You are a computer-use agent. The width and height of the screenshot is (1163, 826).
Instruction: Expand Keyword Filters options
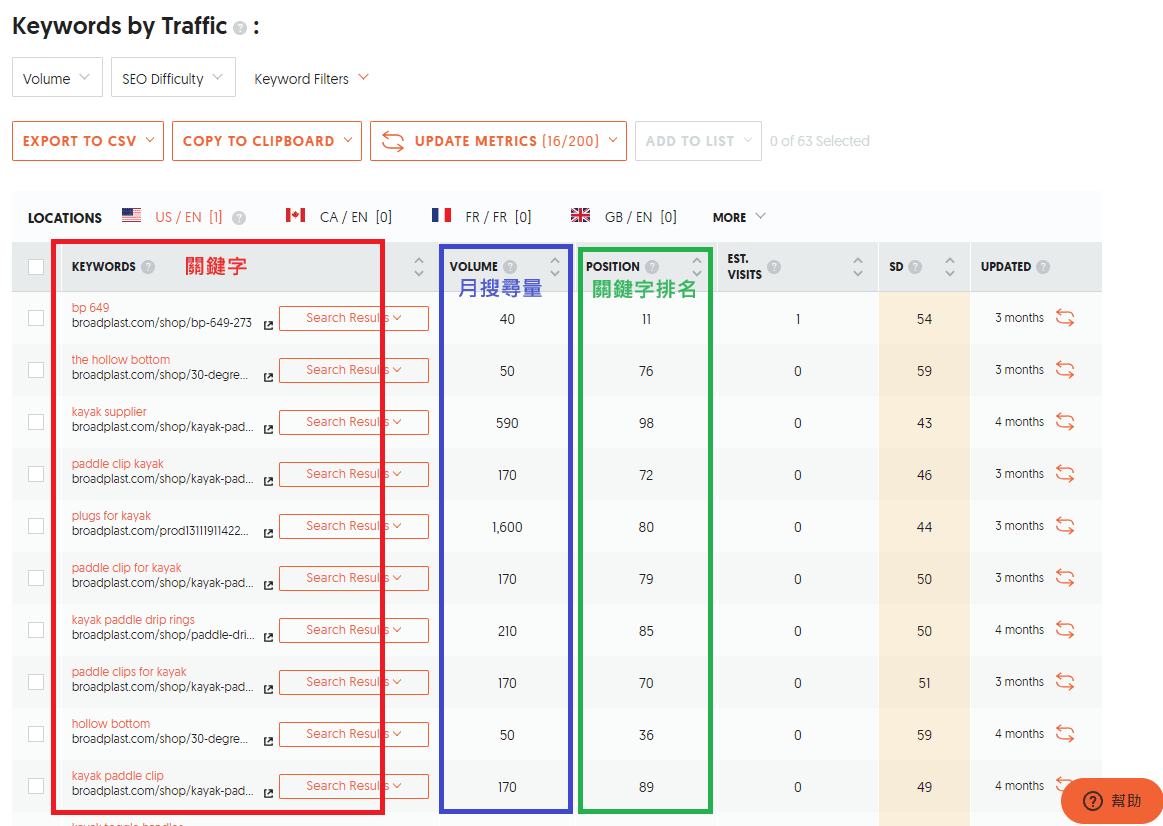(x=312, y=79)
